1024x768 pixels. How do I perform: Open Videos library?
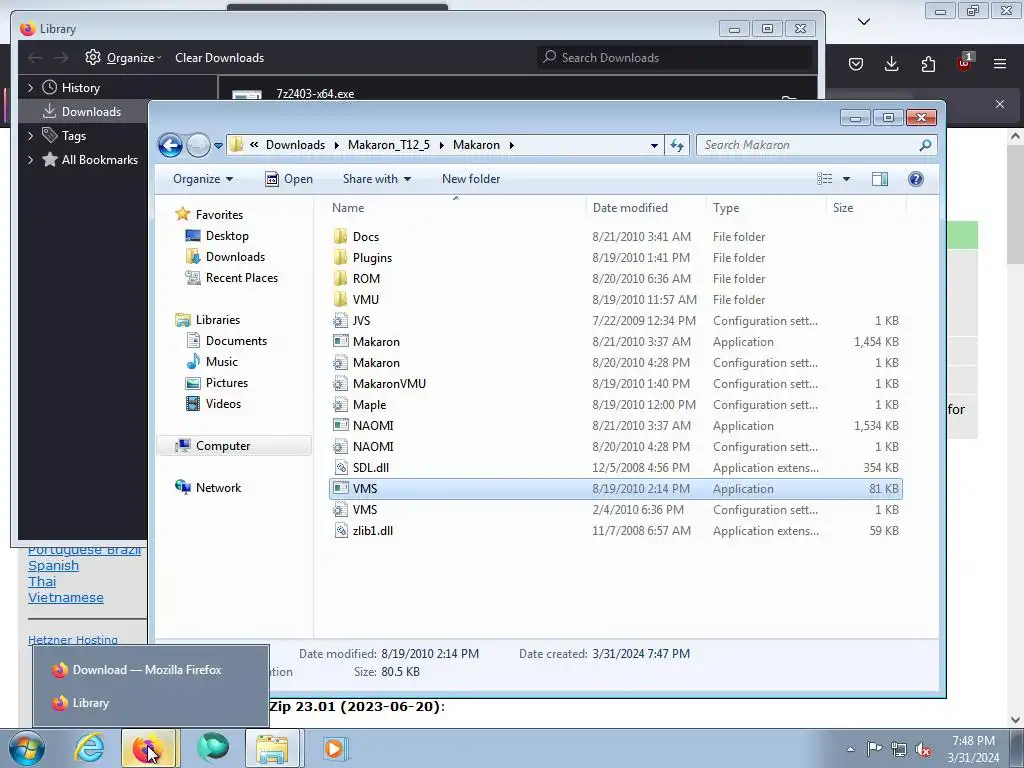click(223, 404)
